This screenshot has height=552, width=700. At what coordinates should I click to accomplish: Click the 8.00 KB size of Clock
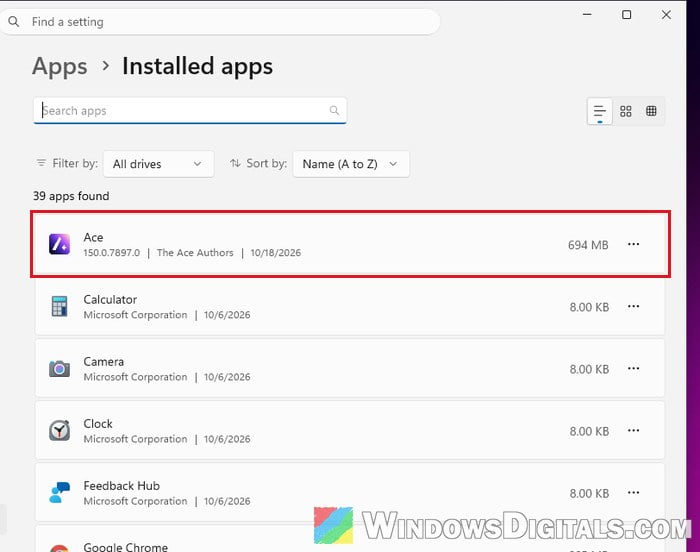click(589, 431)
